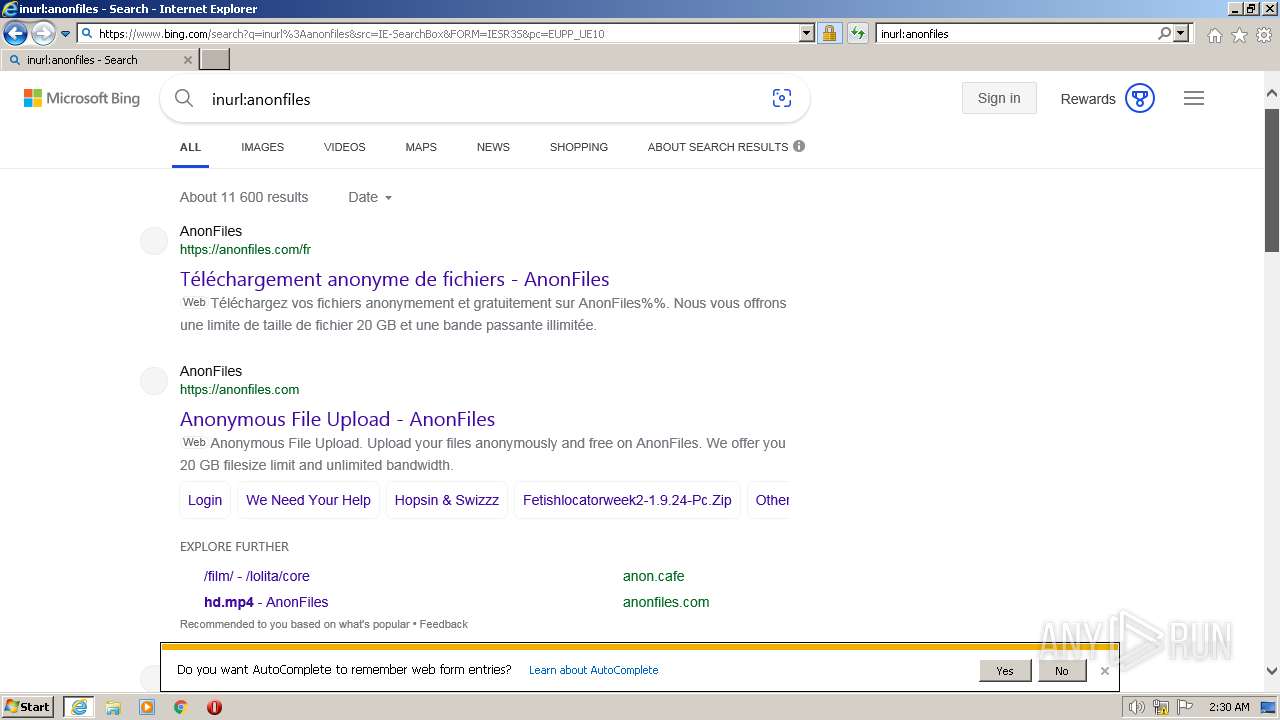Open ABOUT SEARCH RESULTS link
The width and height of the screenshot is (1280, 720).
tap(718, 147)
